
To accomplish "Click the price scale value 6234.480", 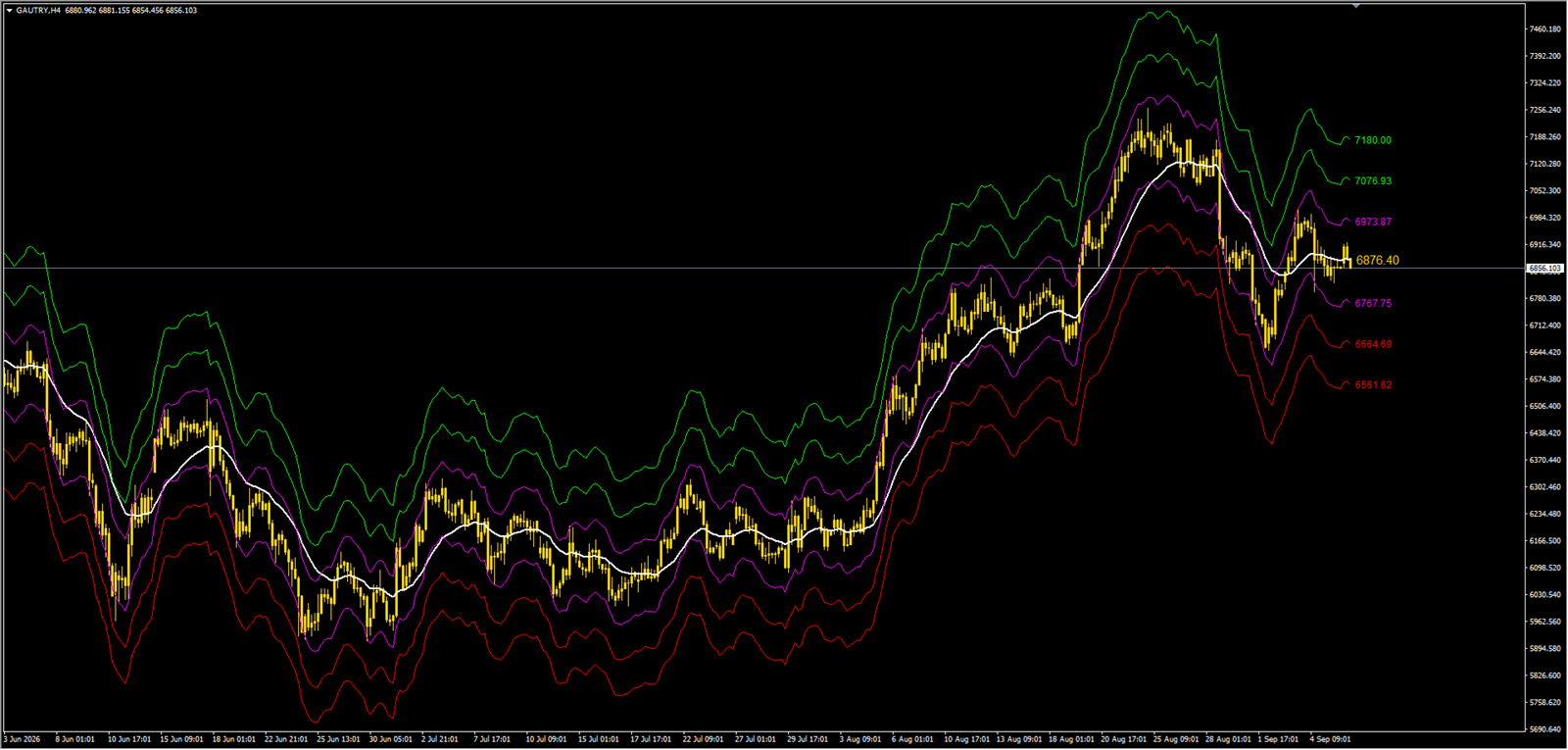I will pos(1544,514).
